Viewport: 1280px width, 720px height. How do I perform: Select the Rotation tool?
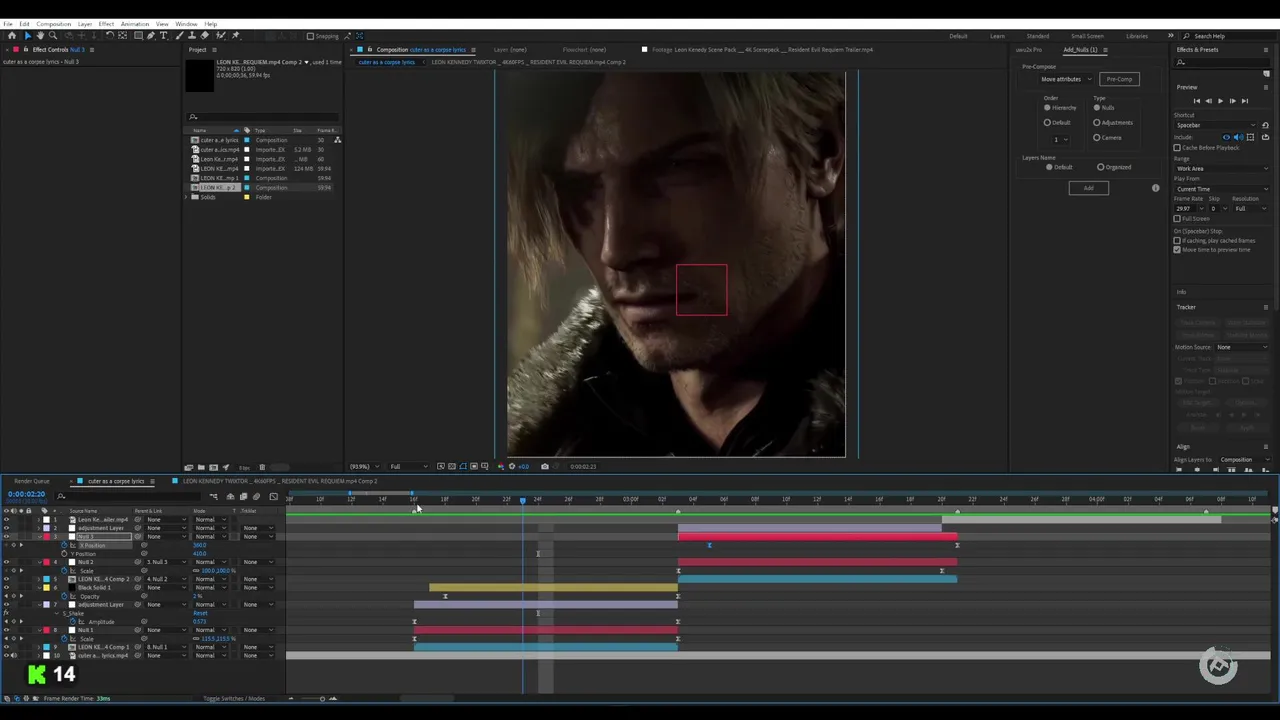click(x=110, y=36)
